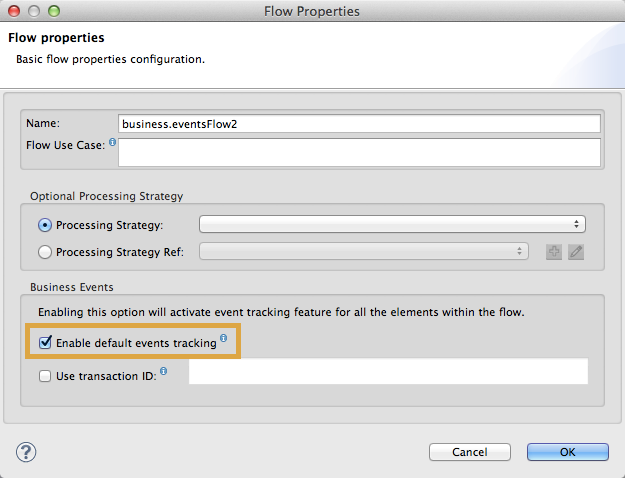Minimize the Flow Properties window

[33, 11]
